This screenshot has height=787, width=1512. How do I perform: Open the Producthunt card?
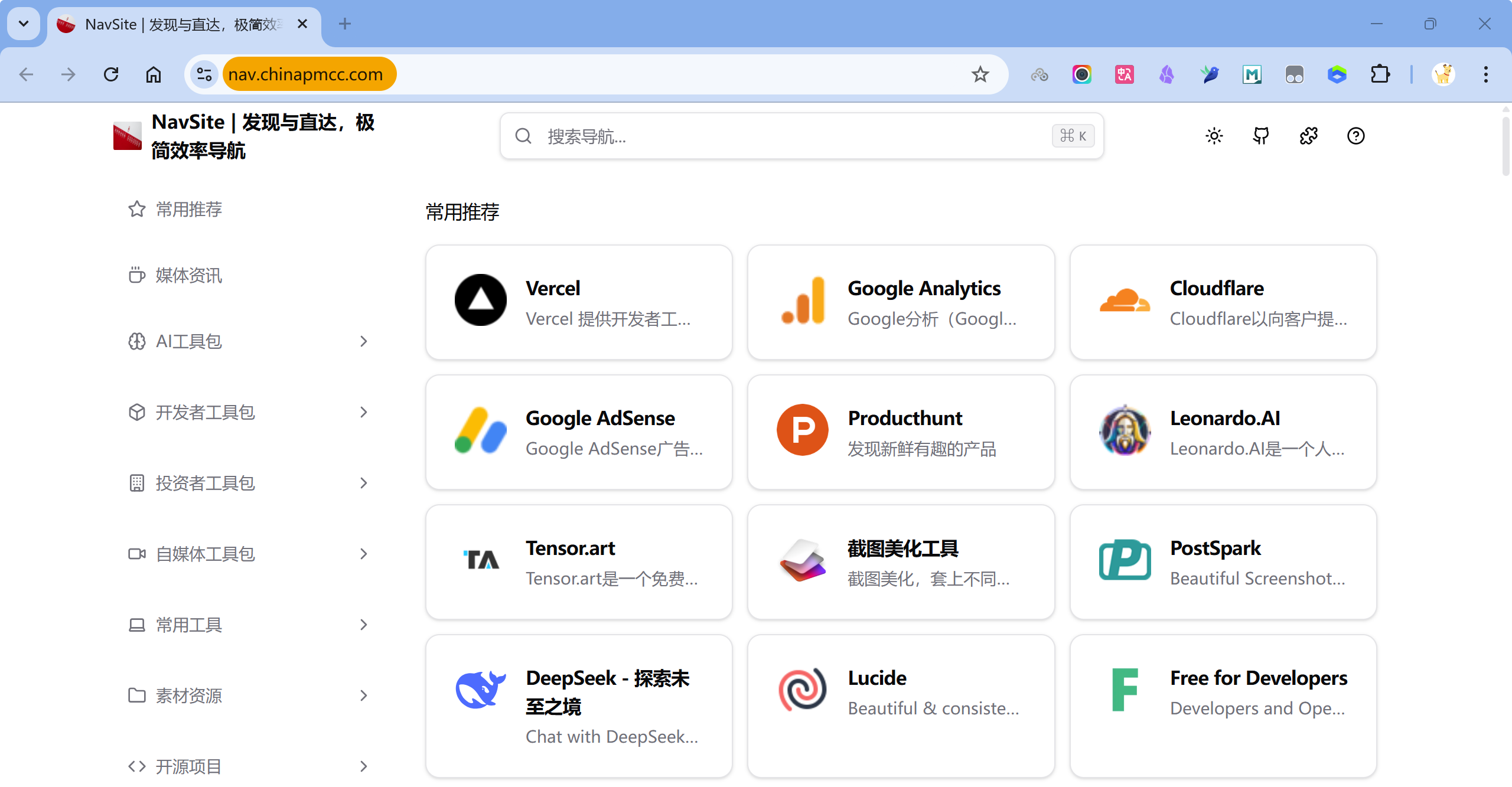(x=901, y=432)
